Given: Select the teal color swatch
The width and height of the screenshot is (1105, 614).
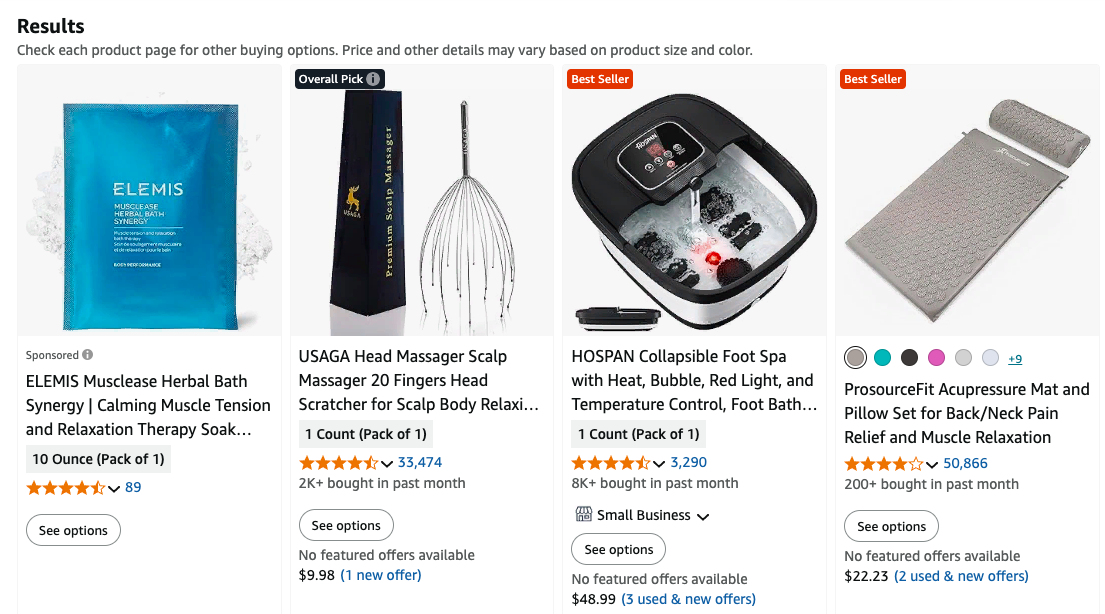Looking at the screenshot, I should point(882,358).
